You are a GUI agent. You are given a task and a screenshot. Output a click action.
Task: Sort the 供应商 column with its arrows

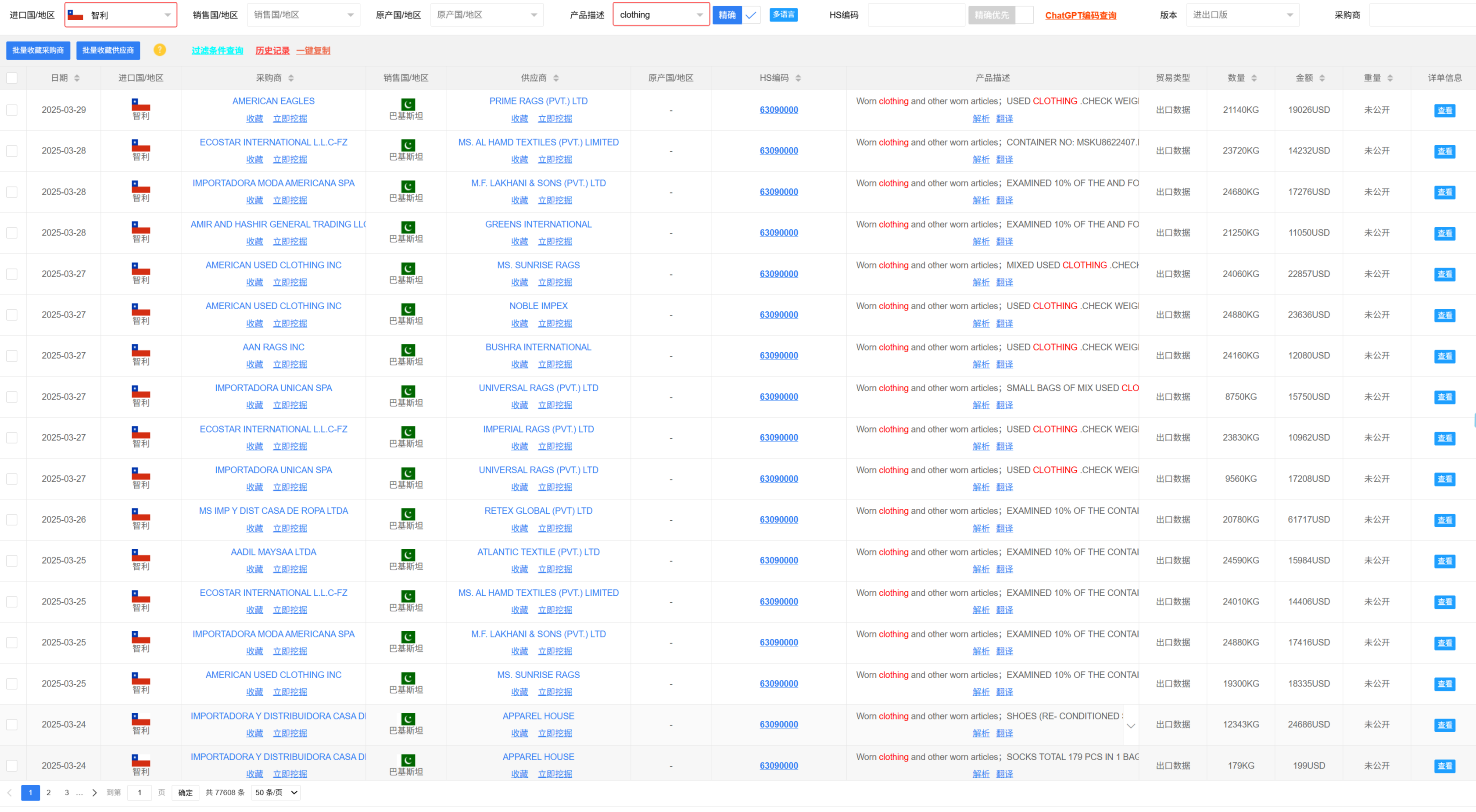click(556, 78)
